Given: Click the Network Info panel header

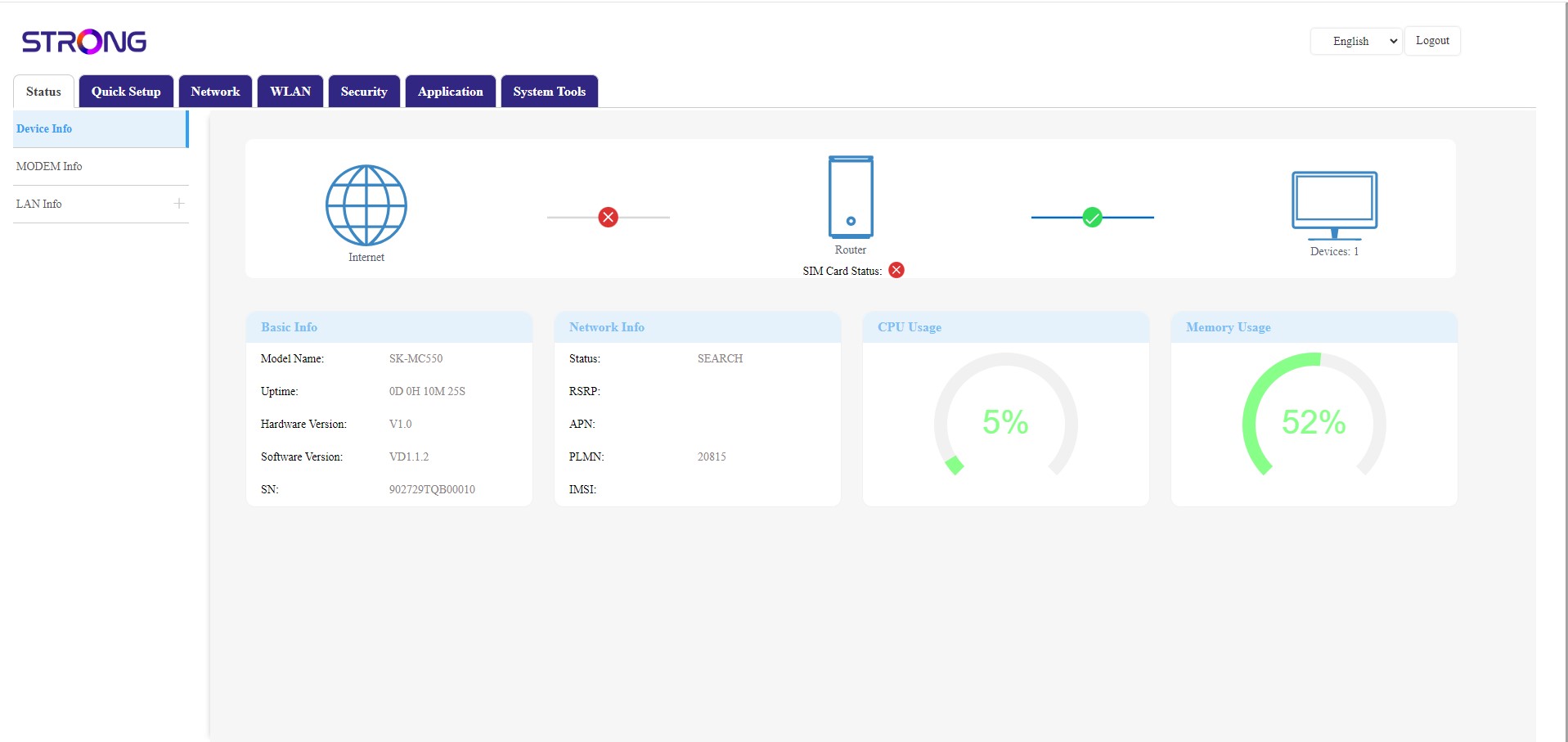Looking at the screenshot, I should 698,327.
